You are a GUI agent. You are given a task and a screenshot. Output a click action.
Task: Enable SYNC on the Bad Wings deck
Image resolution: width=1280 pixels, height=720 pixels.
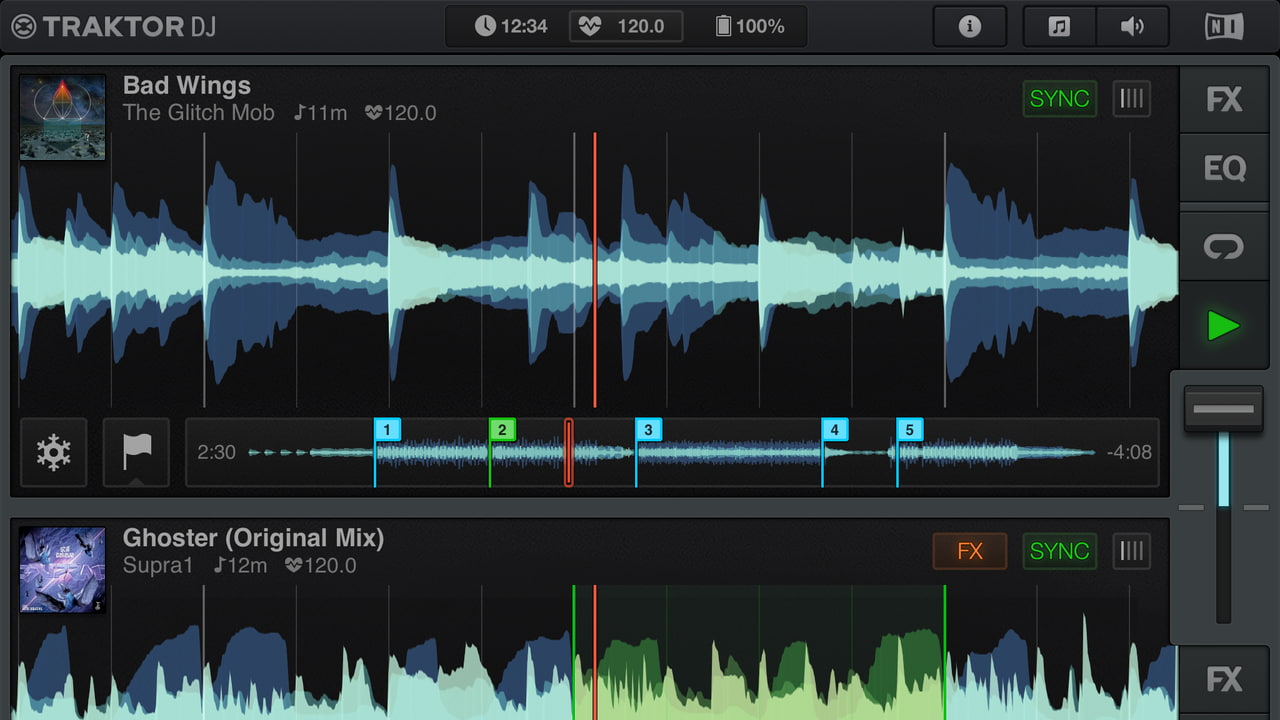pos(1059,98)
